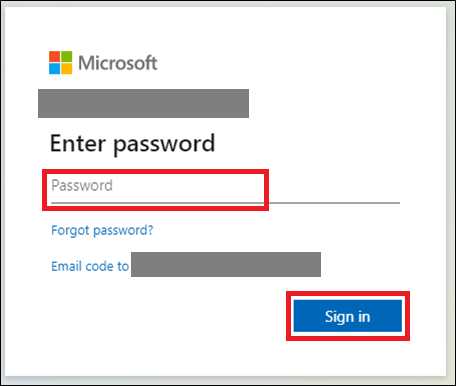Click the green square in Microsoft logo

point(66,56)
